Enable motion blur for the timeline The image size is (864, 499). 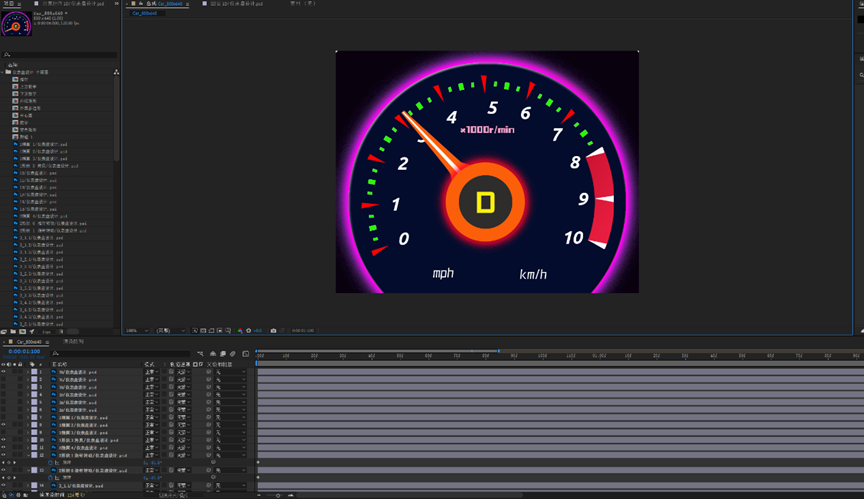pyautogui.click(x=233, y=354)
